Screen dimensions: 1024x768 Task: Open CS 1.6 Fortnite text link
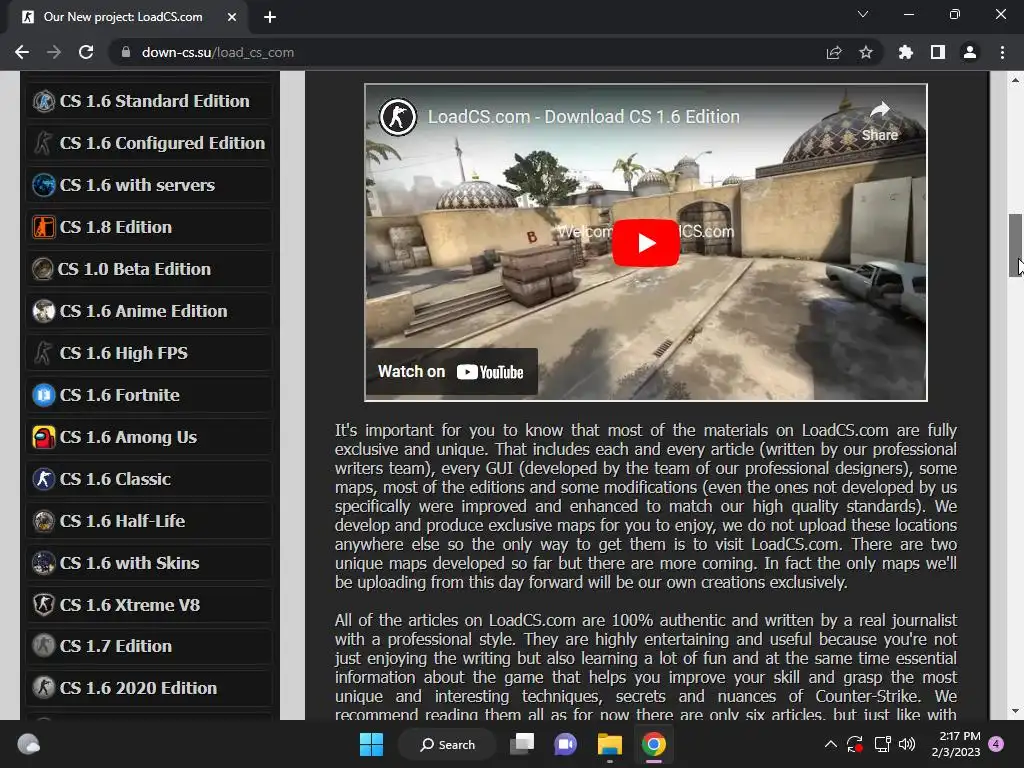[x=120, y=395]
